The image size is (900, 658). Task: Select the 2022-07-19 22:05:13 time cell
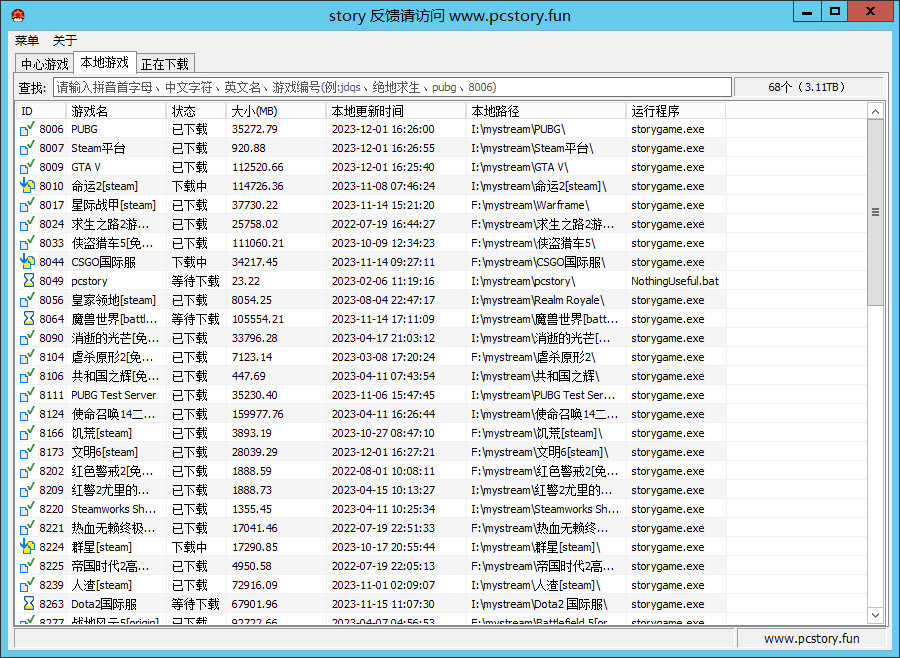pyautogui.click(x=383, y=566)
